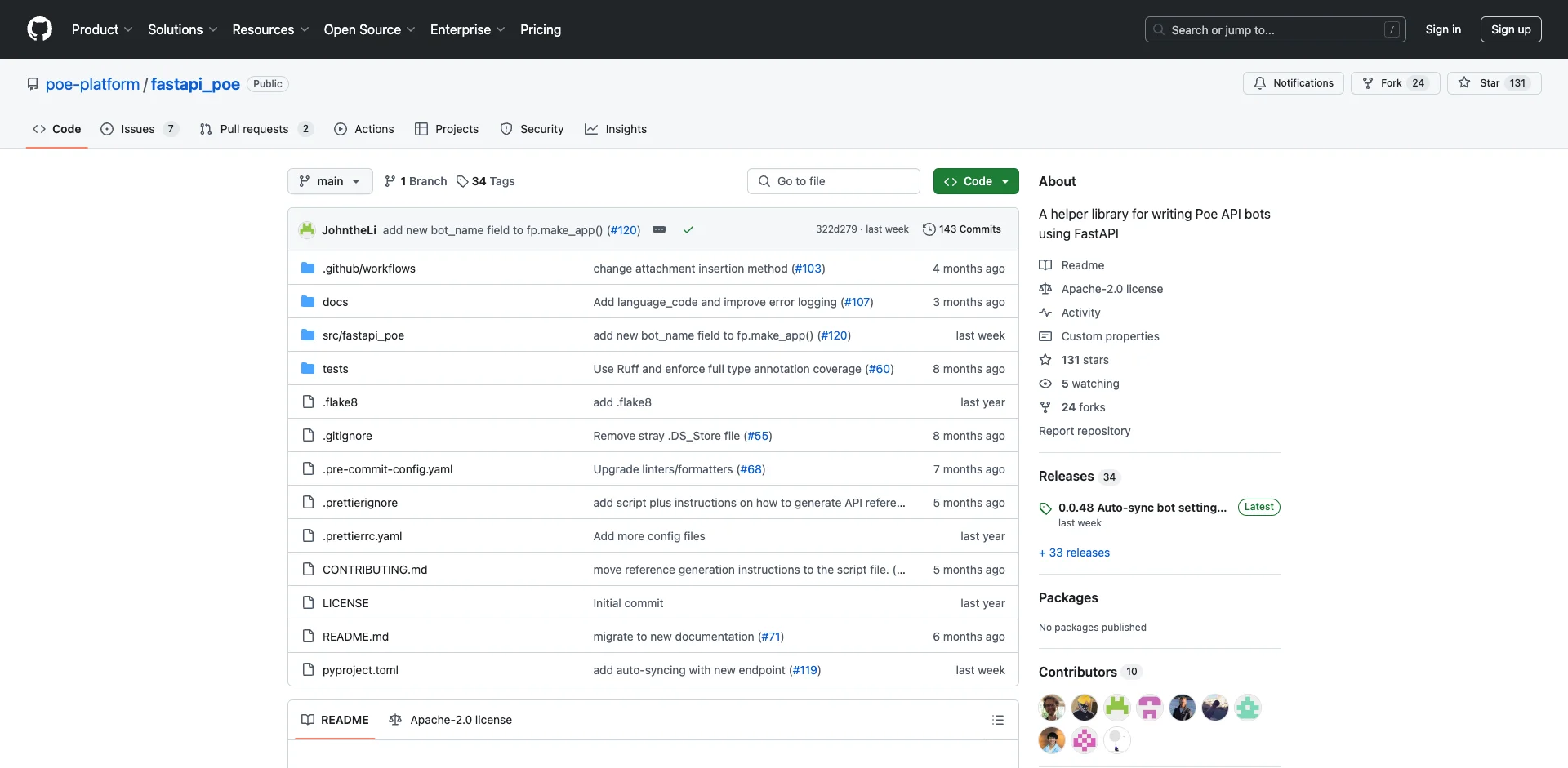
Task: Open the src/fastapi_poe folder
Action: click(363, 335)
